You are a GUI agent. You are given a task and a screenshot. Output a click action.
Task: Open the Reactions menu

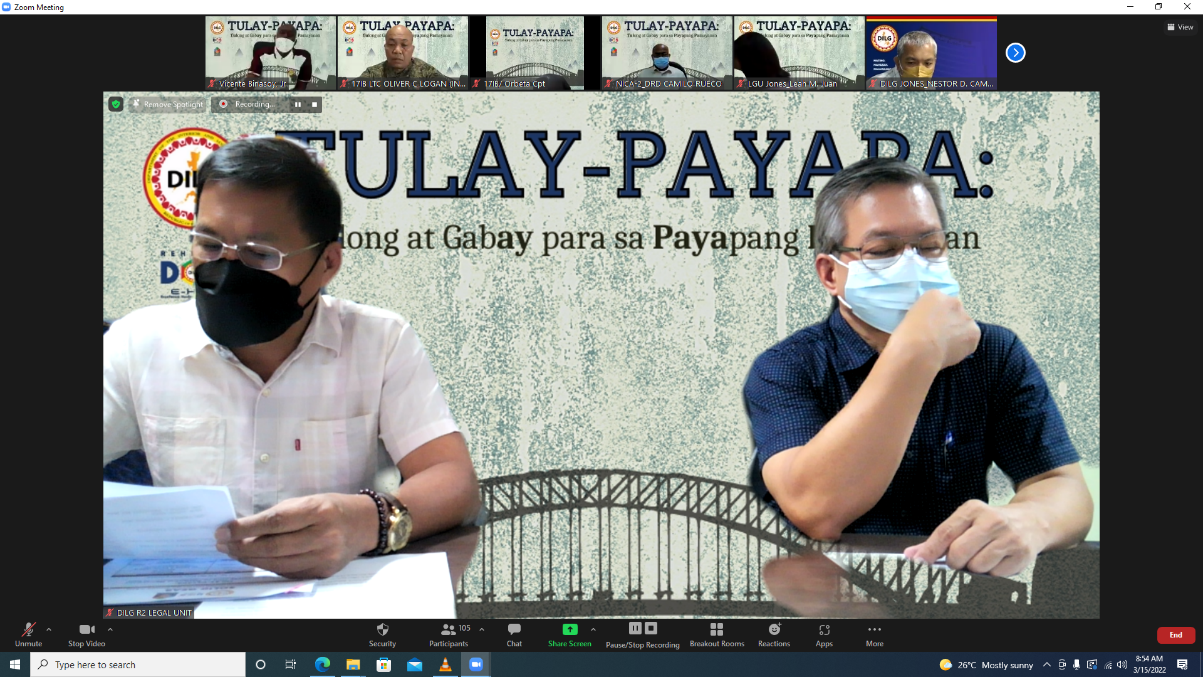click(774, 634)
